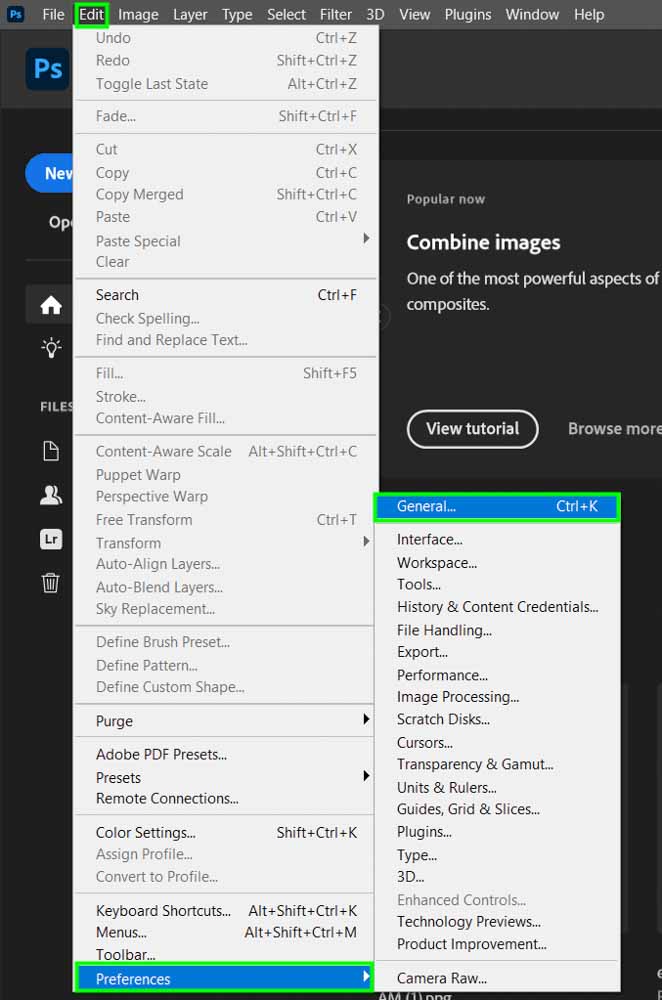This screenshot has width=662, height=1000.
Task: Expand the Purge submenu arrow
Action: coord(366,719)
